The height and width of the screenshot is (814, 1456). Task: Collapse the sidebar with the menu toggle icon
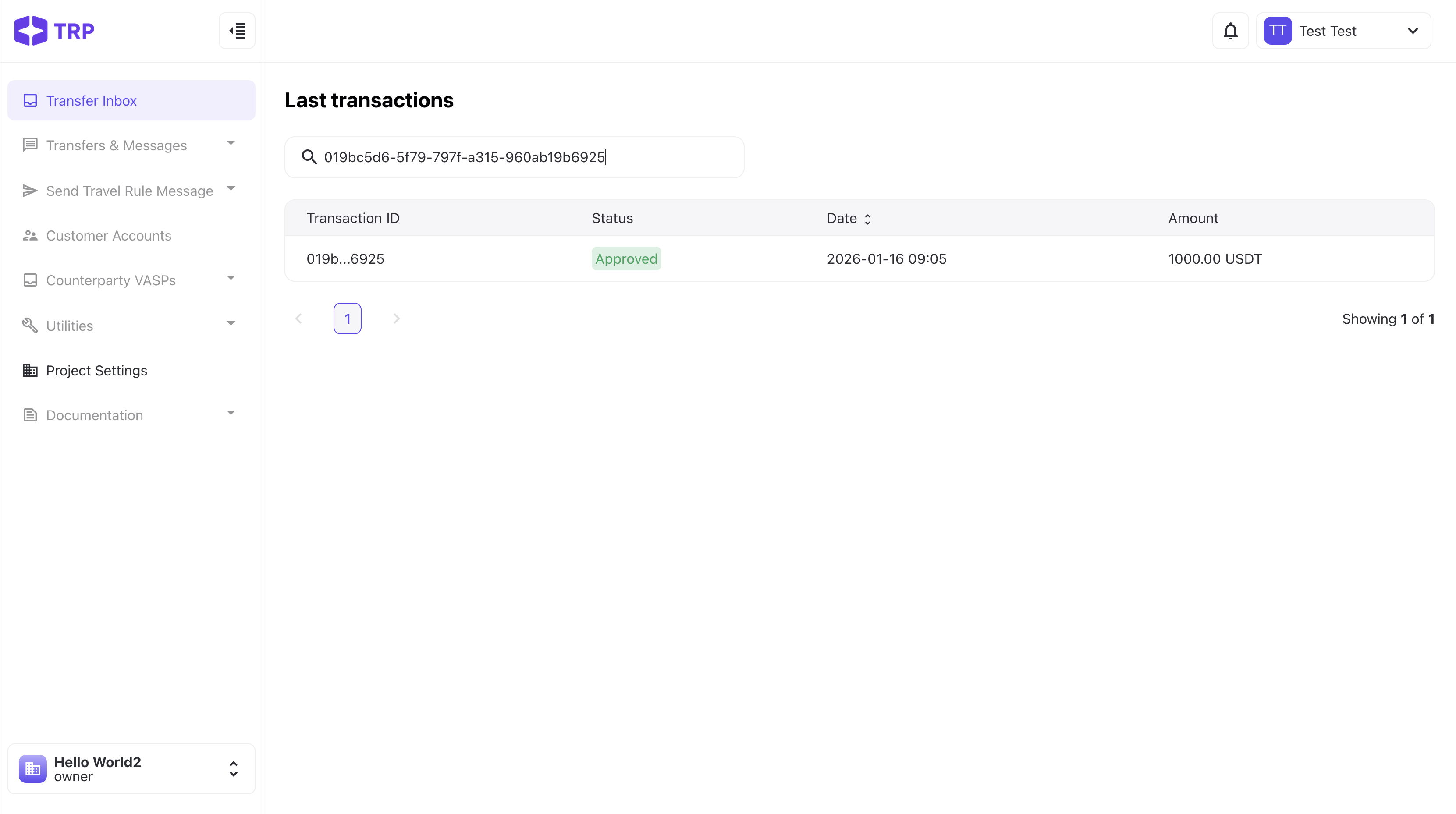[237, 31]
